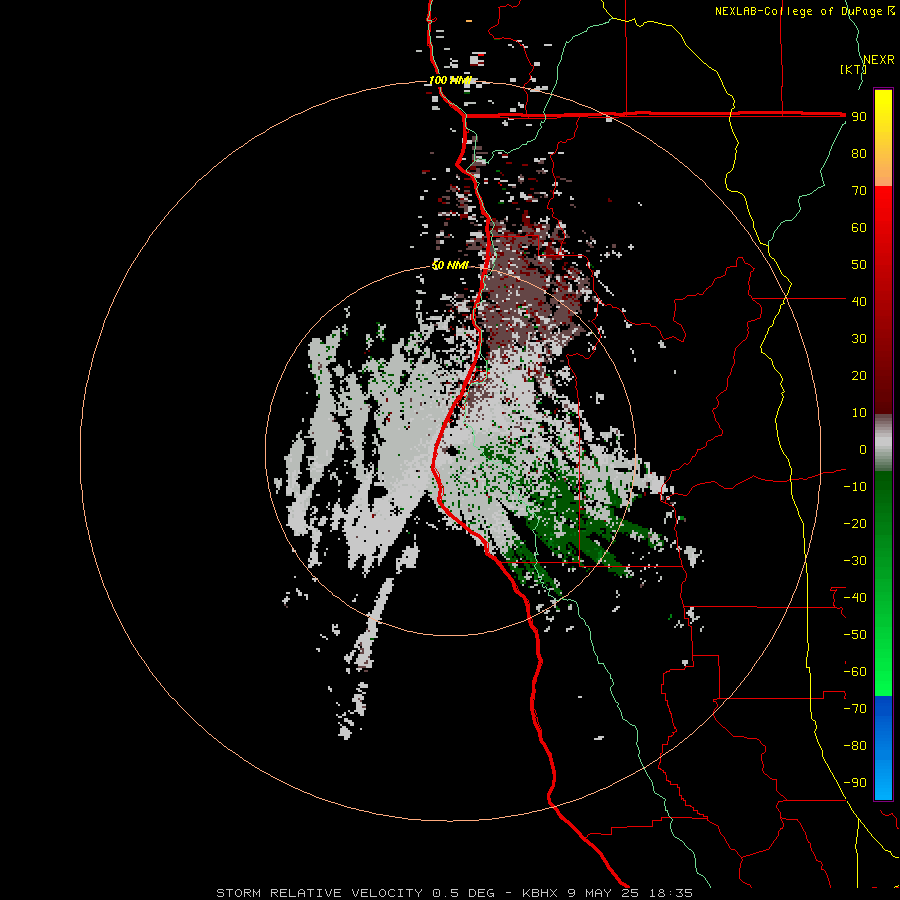Click the gray zero-velocity band of the color bar
This screenshot has width=900, height=900.
[x=883, y=443]
